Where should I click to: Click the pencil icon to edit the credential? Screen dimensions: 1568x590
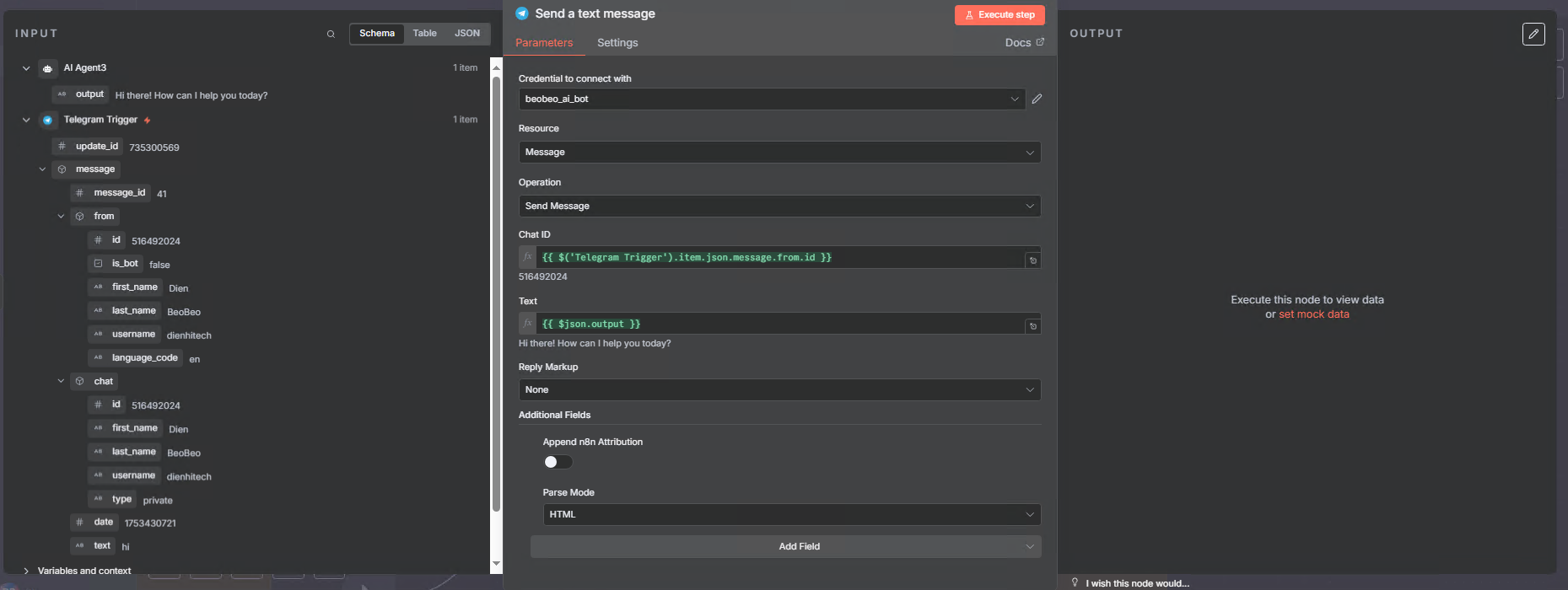point(1037,99)
